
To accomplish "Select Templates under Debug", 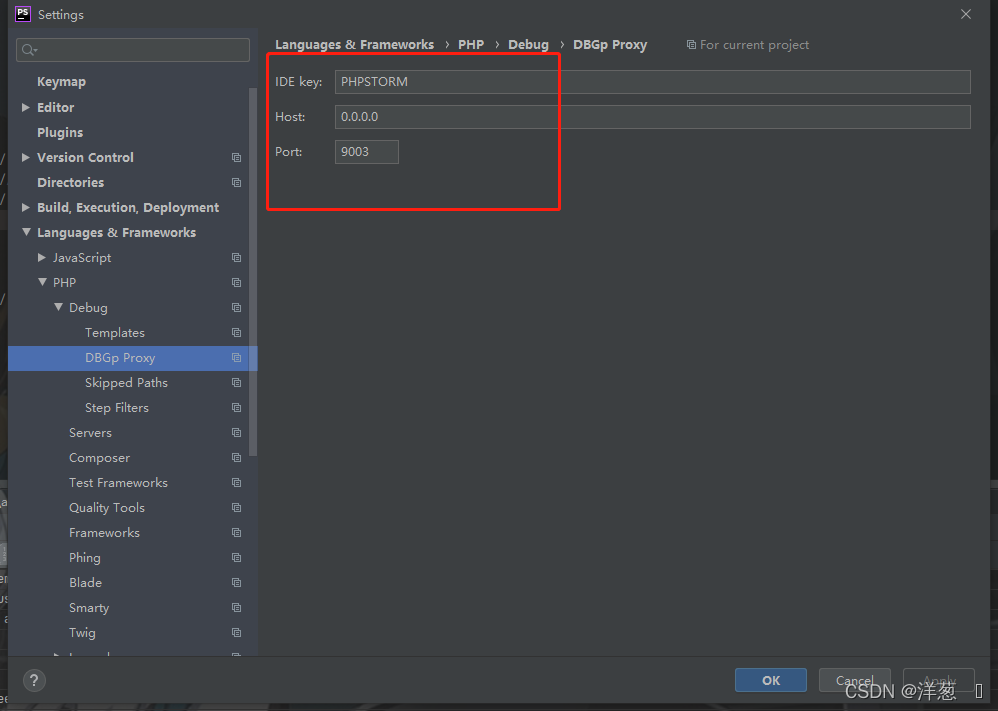I will click(x=115, y=333).
